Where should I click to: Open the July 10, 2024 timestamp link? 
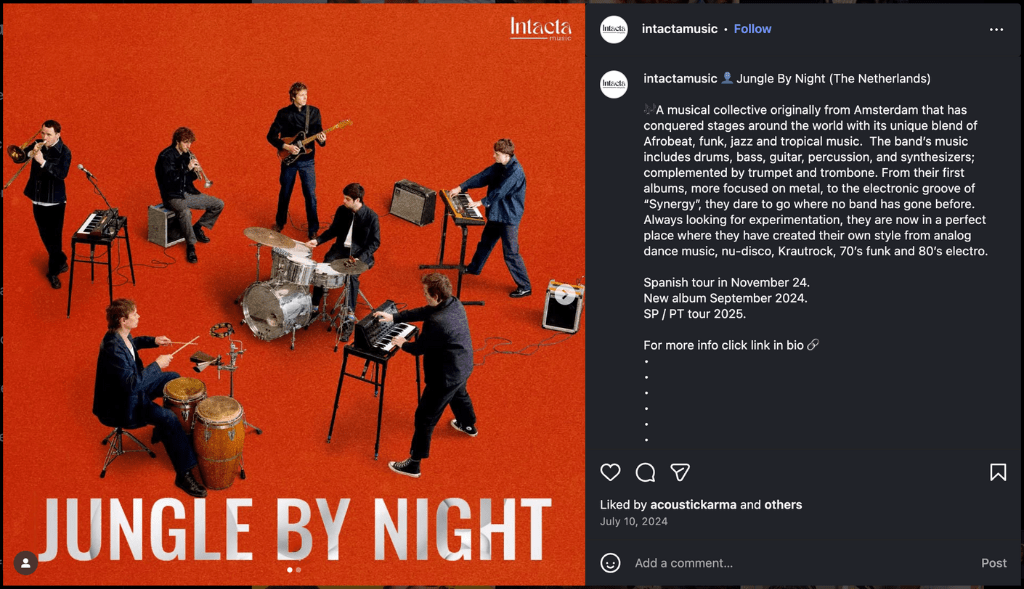click(633, 521)
